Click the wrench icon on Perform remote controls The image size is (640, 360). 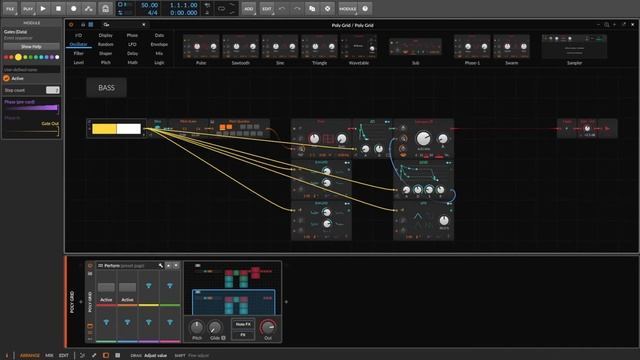point(161,266)
